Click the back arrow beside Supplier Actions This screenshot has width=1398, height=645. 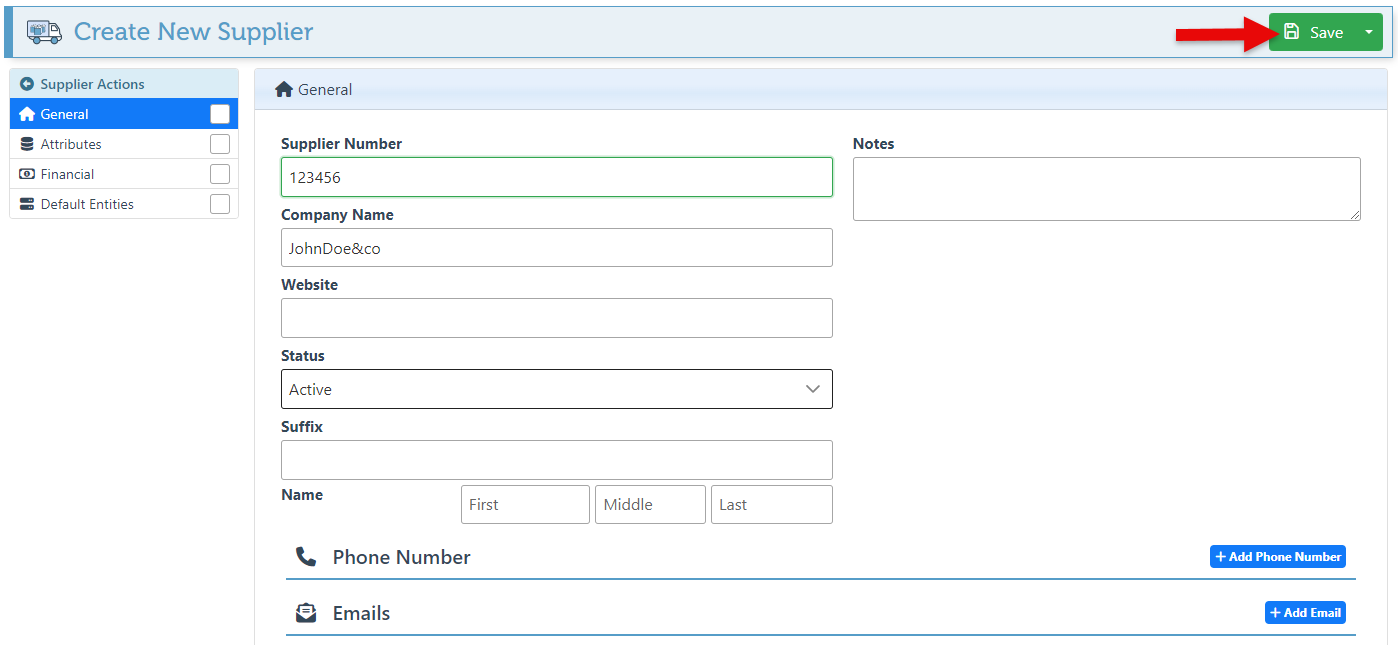27,85
